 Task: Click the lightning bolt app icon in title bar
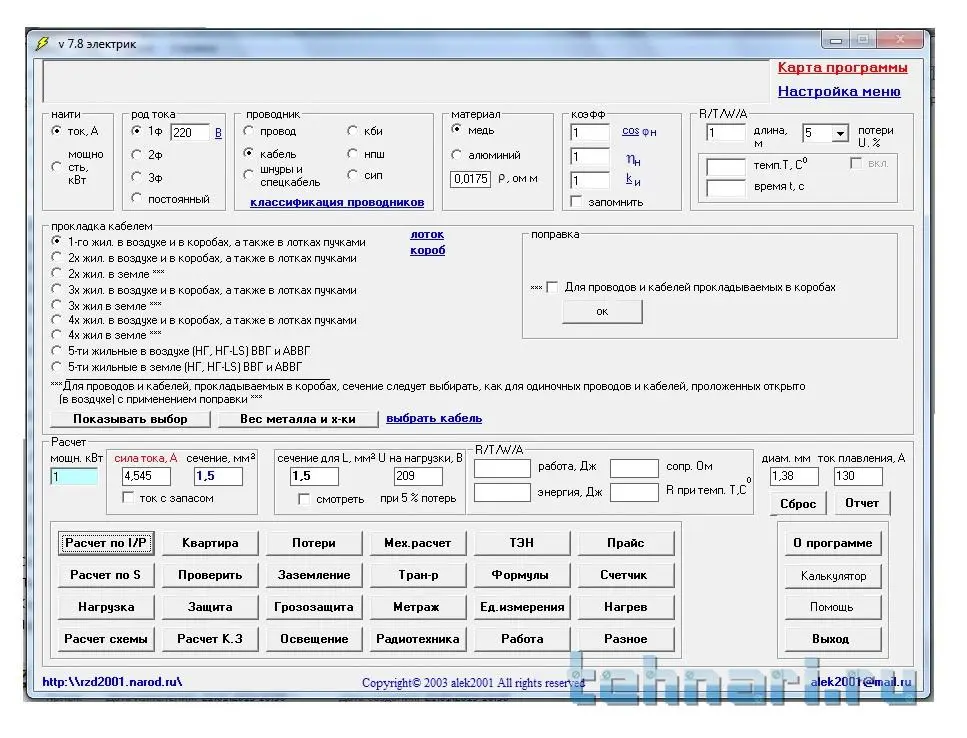[42, 43]
